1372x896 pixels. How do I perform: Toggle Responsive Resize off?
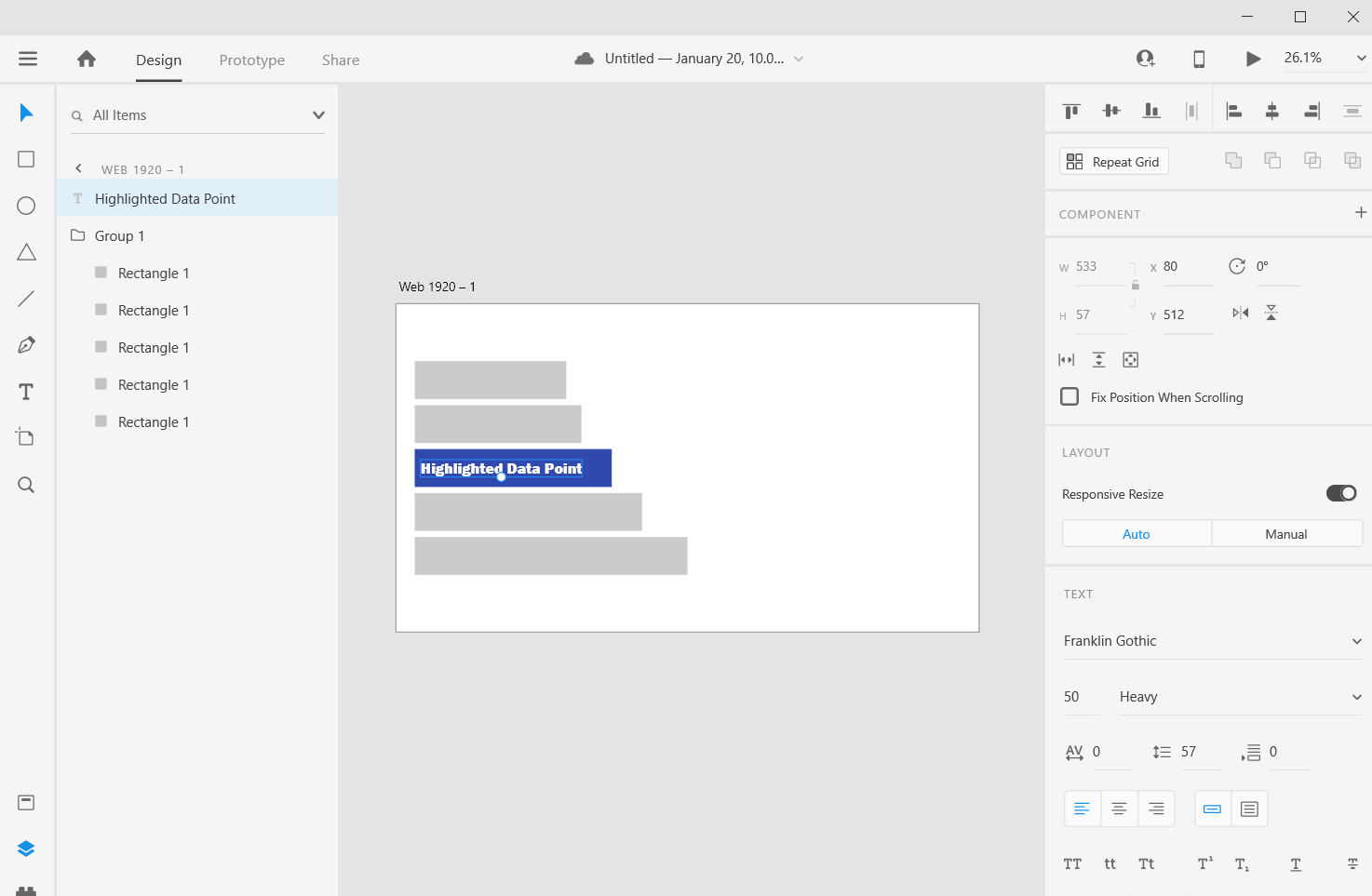click(1341, 493)
